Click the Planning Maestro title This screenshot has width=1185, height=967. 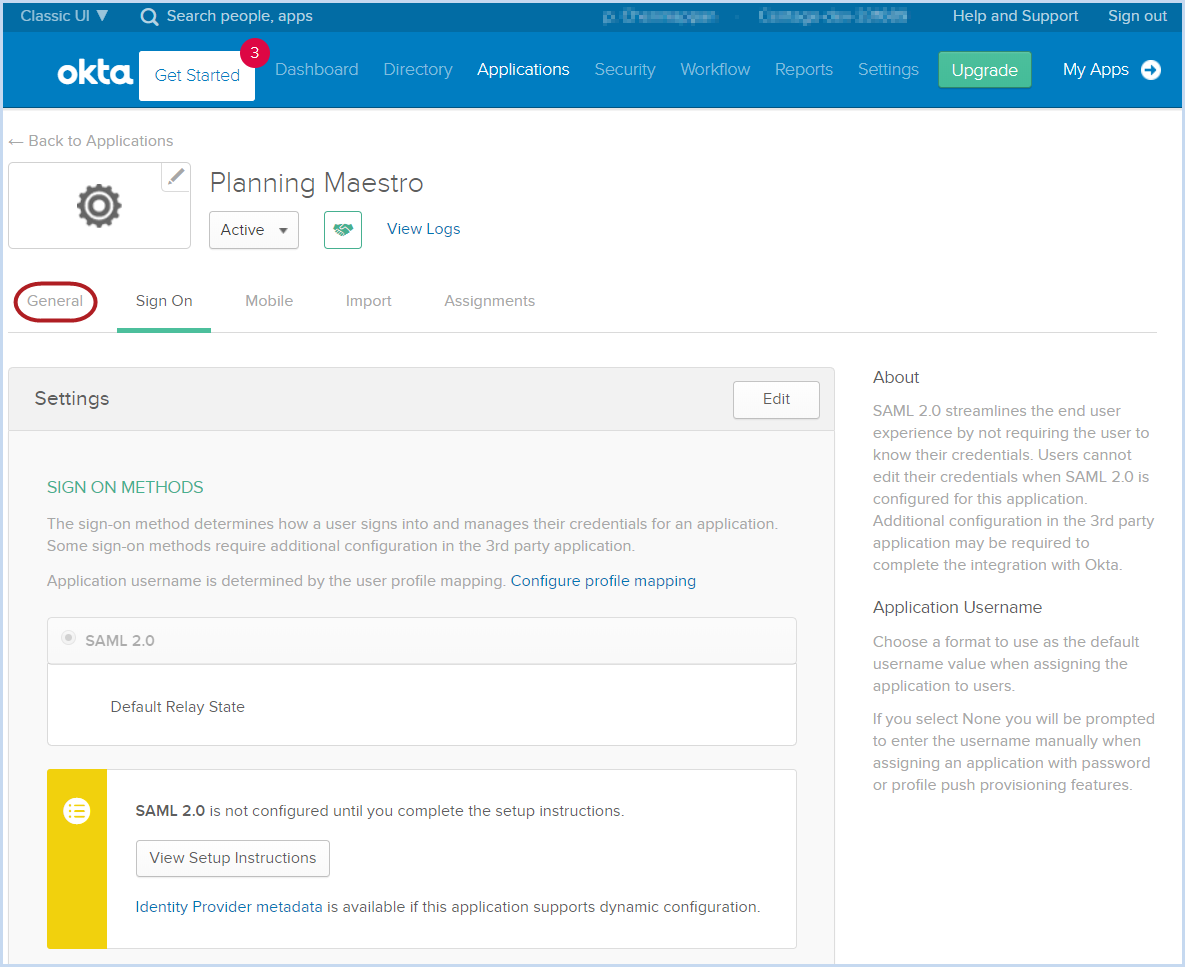tap(317, 184)
